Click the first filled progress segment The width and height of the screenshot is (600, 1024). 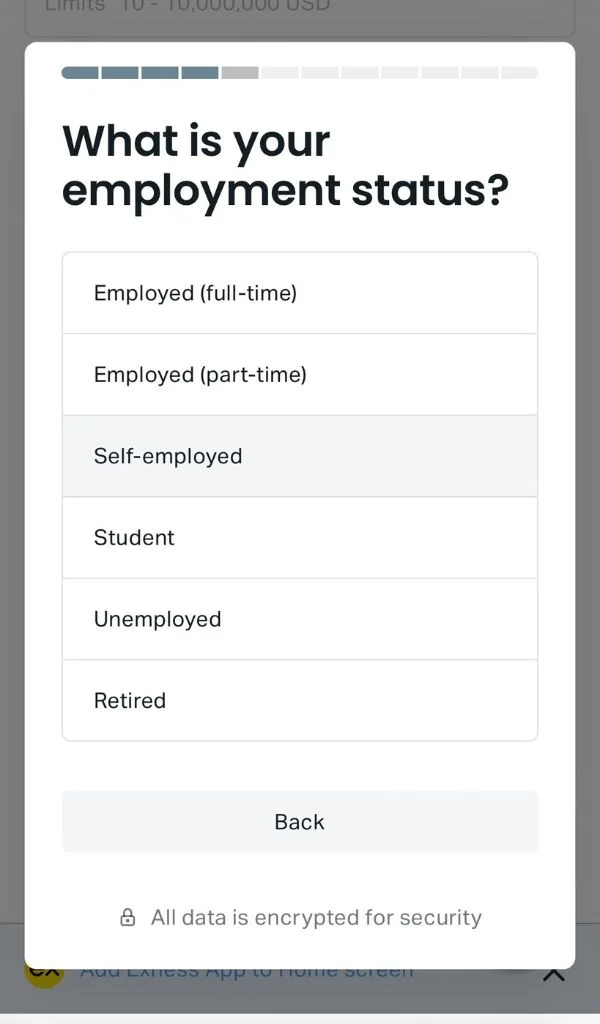pyautogui.click(x=80, y=72)
